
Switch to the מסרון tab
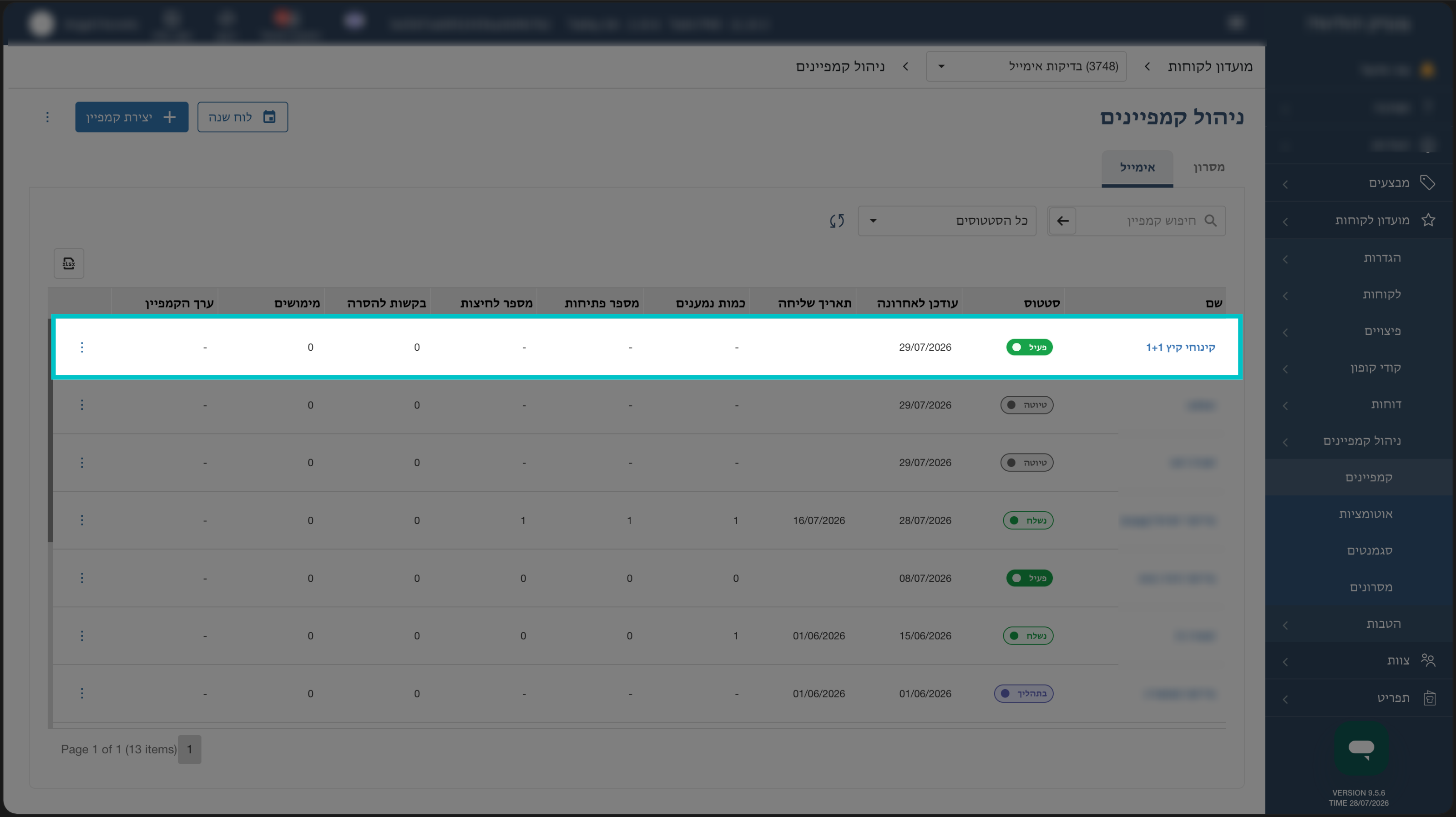click(x=1208, y=167)
